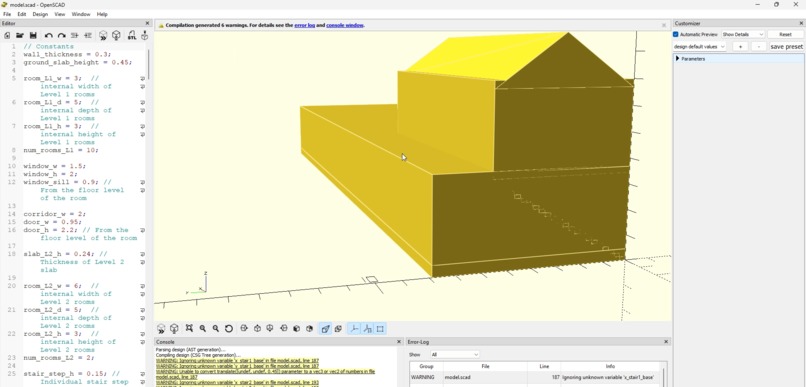Open the File menu
Screen dimensions: 806x387
click(7, 14)
